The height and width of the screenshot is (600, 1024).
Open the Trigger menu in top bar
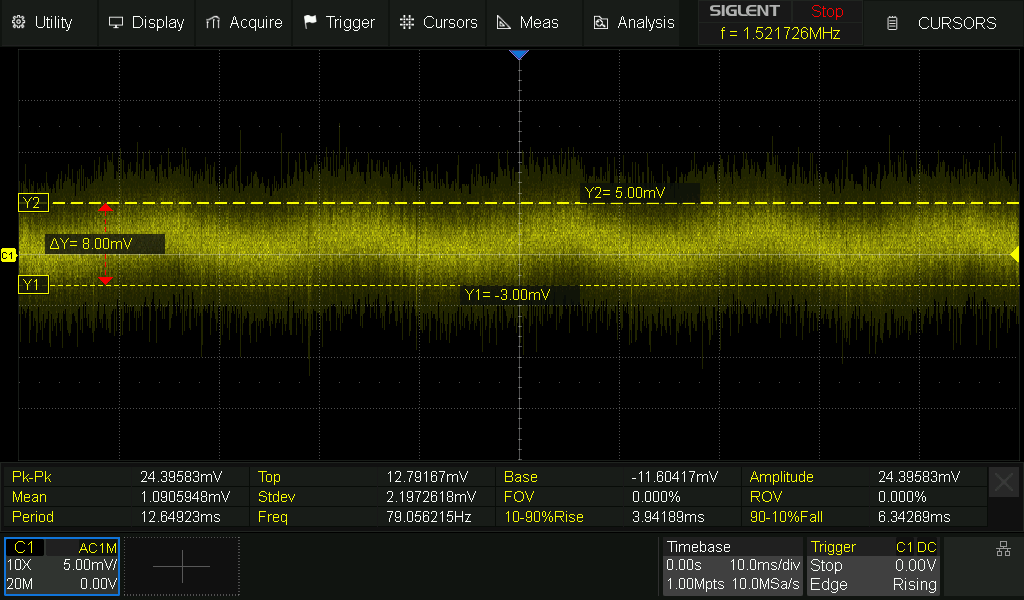(339, 22)
